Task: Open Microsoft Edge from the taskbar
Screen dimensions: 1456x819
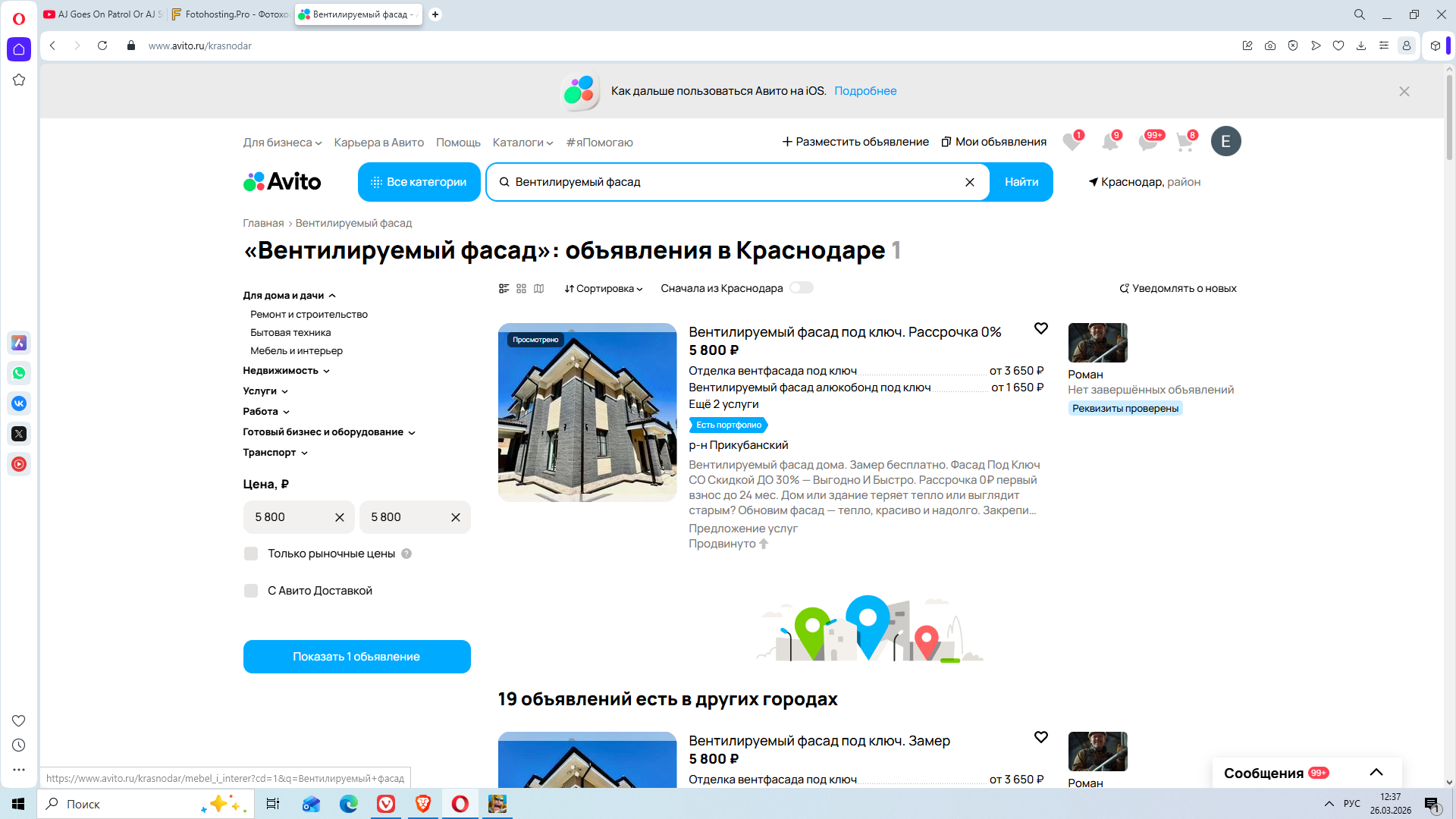Action: [x=348, y=804]
